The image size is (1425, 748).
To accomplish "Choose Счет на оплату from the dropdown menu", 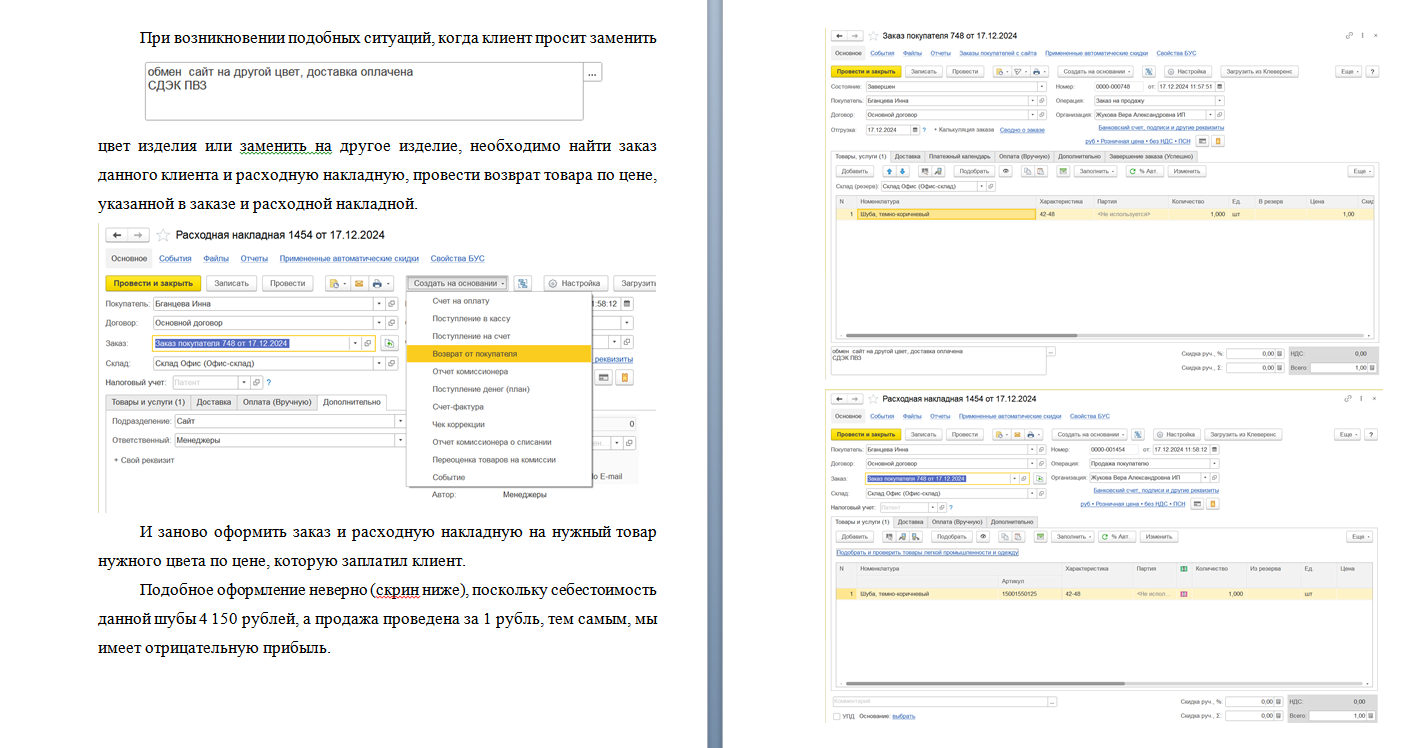I will (461, 301).
